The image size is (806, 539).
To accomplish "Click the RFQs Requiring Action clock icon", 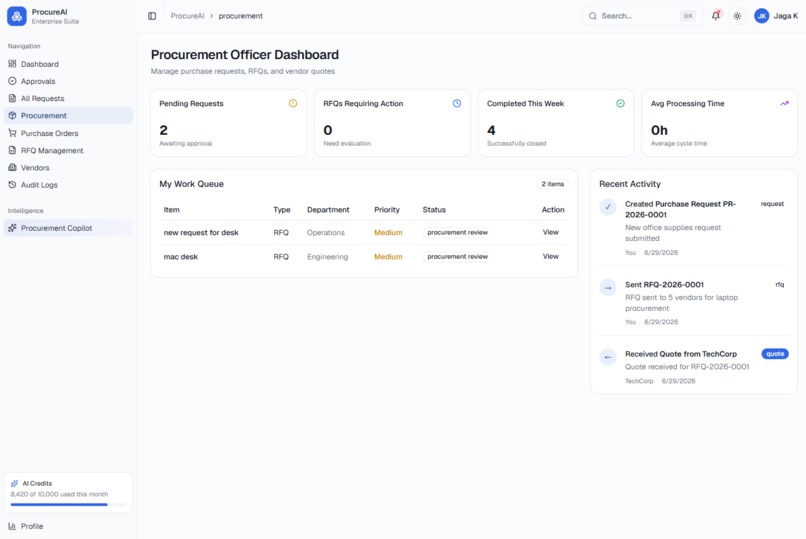I will (456, 103).
